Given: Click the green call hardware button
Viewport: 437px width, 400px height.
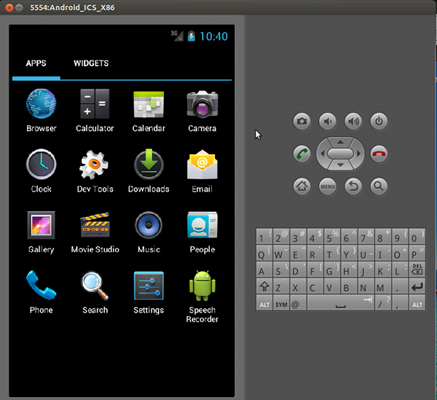Looking at the screenshot, I should [302, 154].
